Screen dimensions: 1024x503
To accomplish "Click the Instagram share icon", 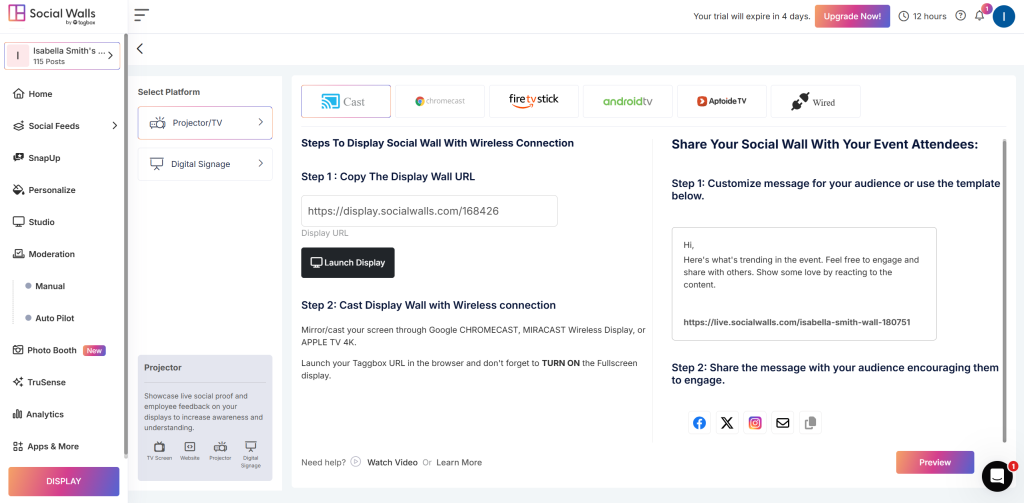I will 755,423.
